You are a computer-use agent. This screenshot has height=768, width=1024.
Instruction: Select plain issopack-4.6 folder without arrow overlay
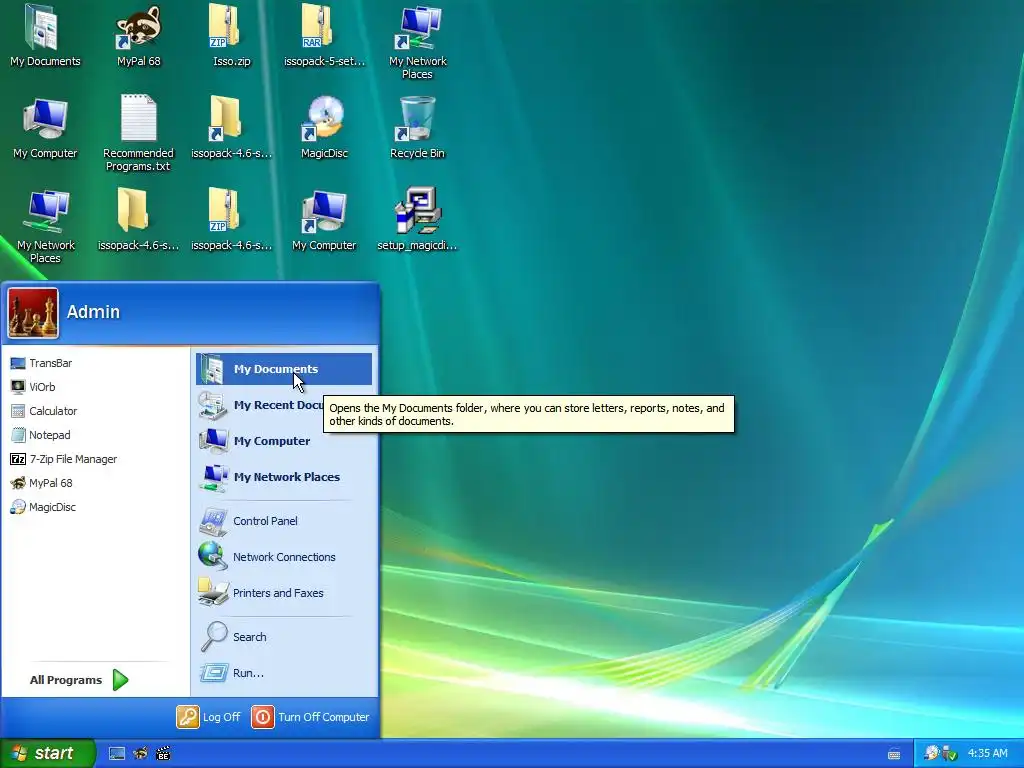[138, 220]
